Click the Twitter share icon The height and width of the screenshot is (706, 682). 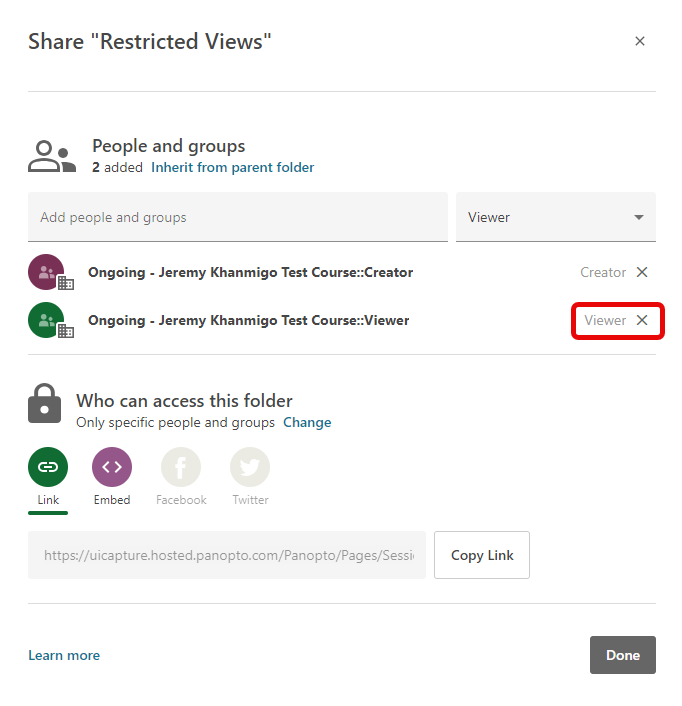(x=250, y=467)
